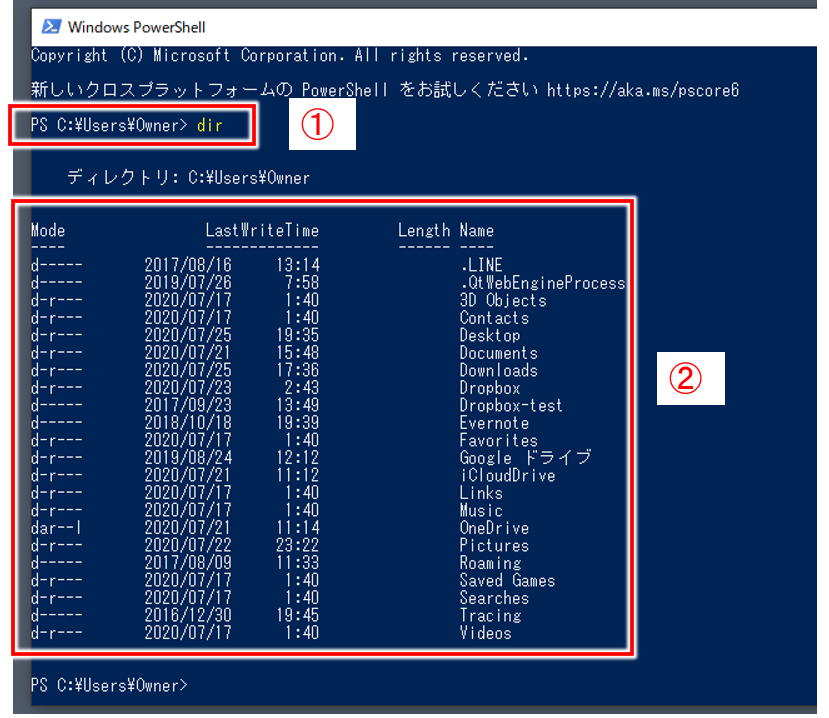Select the date "2018/10/18"

click(x=188, y=423)
